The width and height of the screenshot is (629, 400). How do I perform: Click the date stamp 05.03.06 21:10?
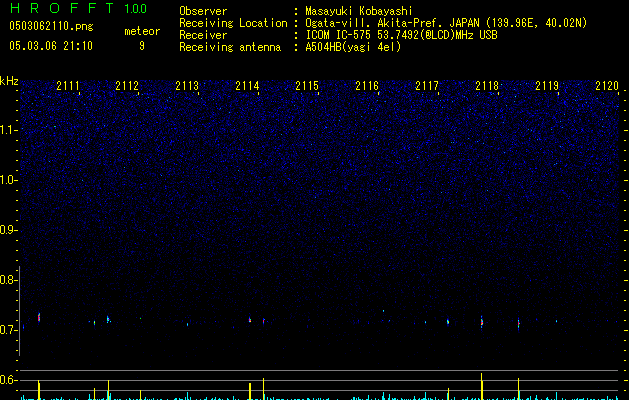51,46
